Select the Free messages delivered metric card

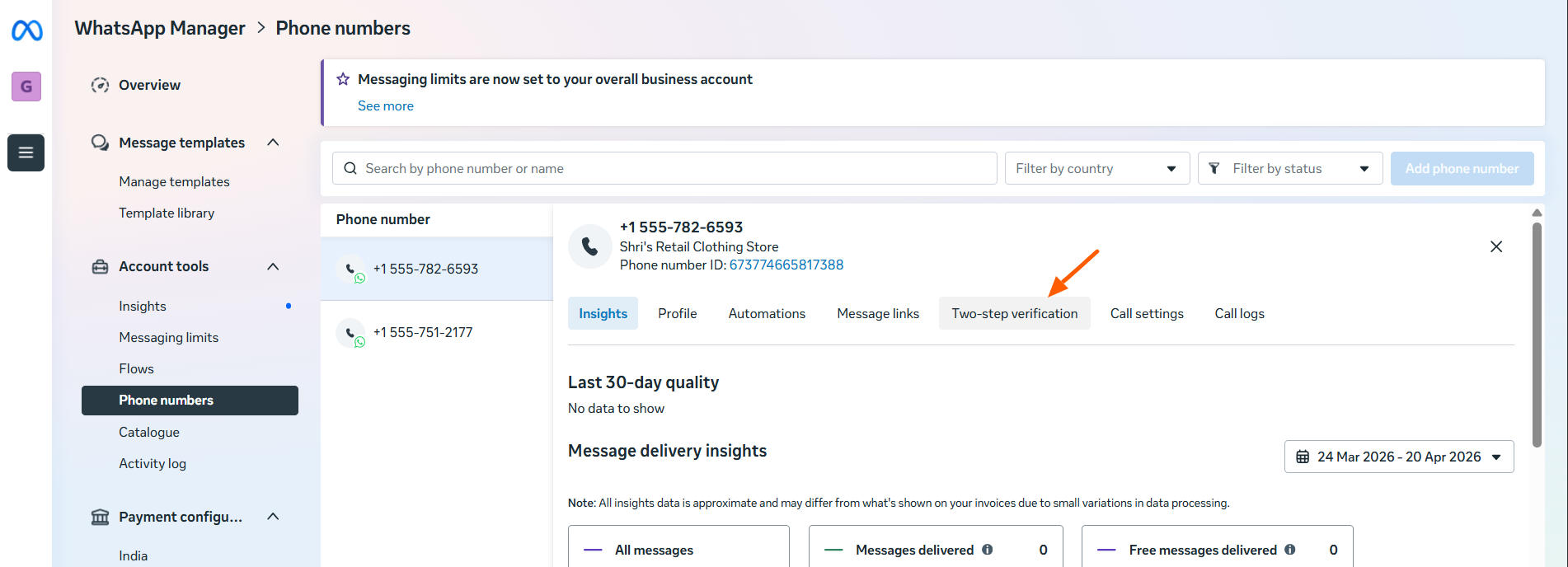1218,546
